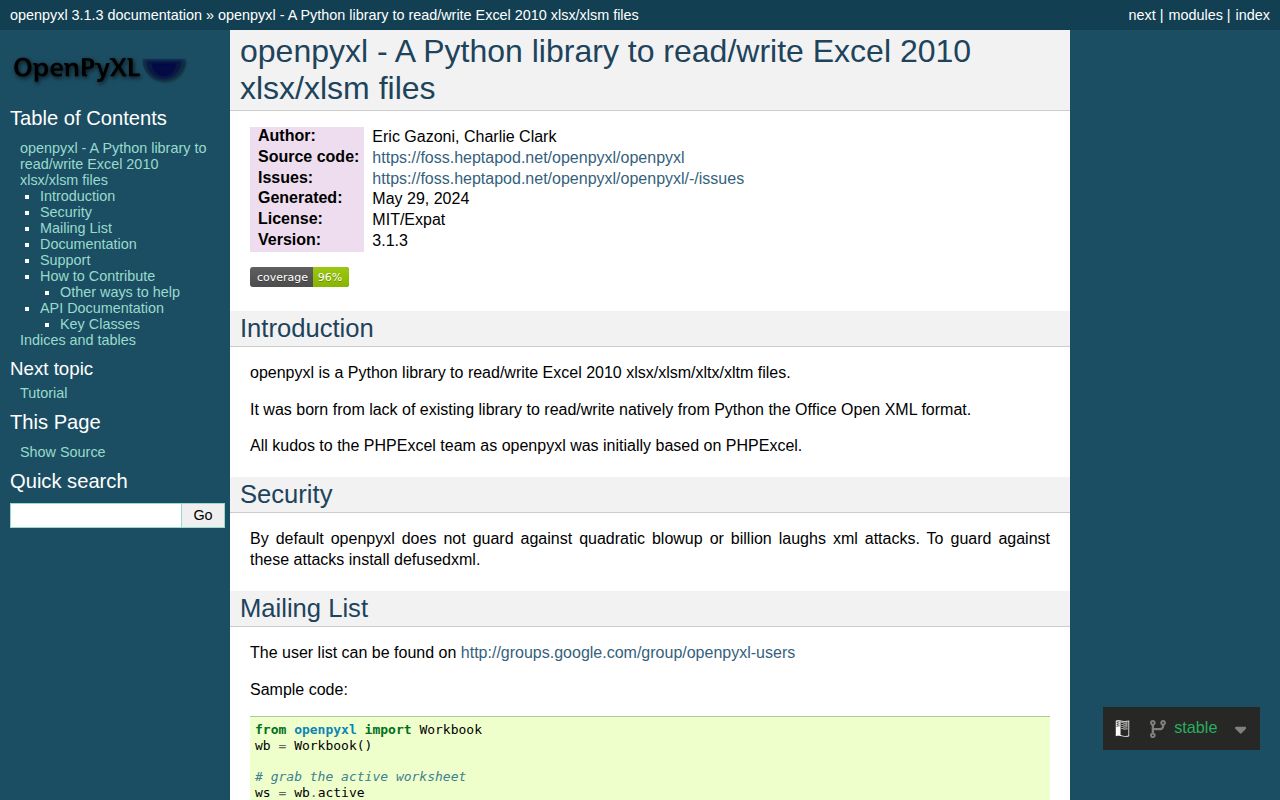Open the index link in top bar
Image resolution: width=1280 pixels, height=800 pixels.
[1252, 15]
